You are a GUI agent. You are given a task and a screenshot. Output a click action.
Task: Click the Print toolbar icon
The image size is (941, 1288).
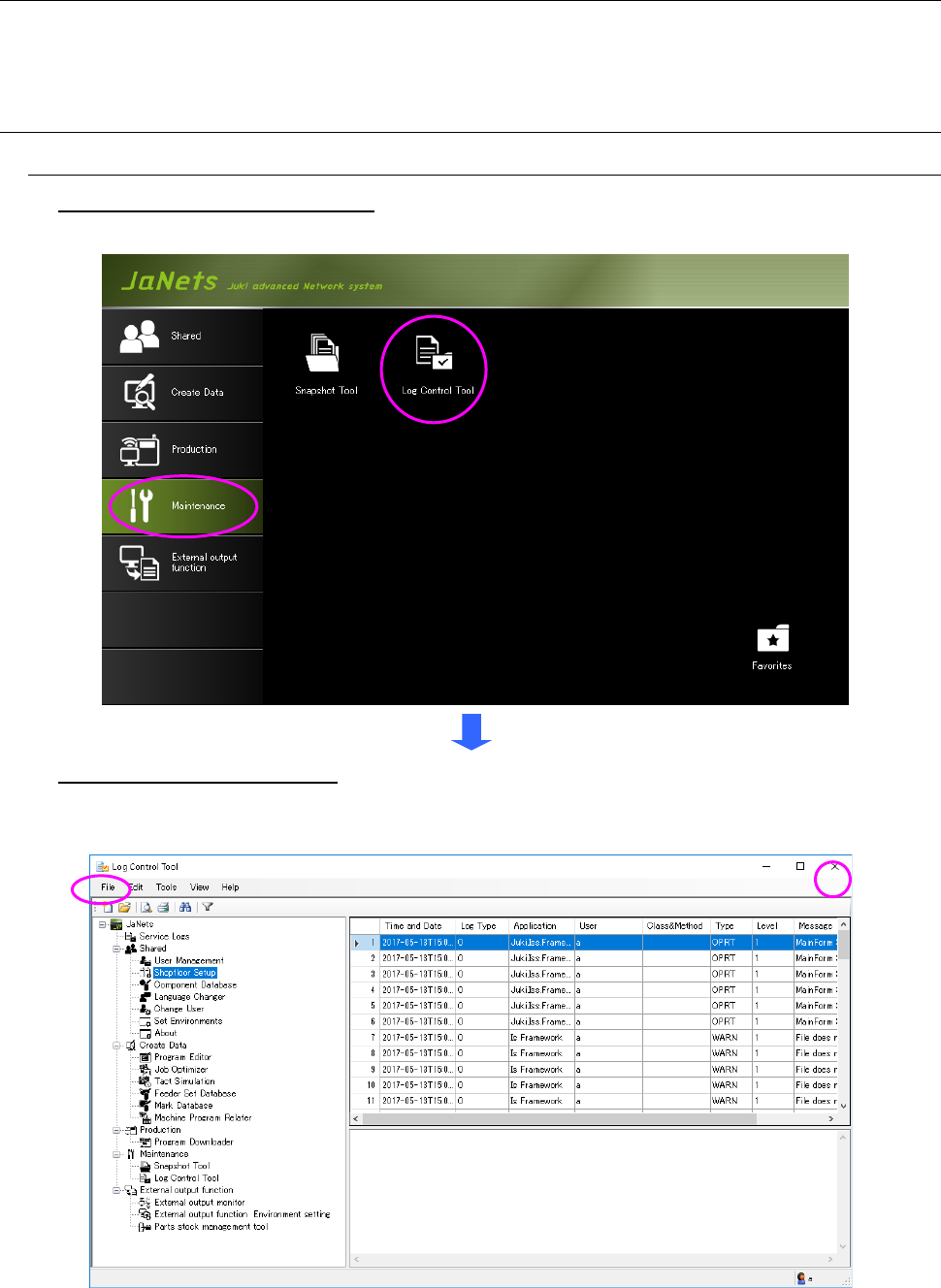(163, 908)
